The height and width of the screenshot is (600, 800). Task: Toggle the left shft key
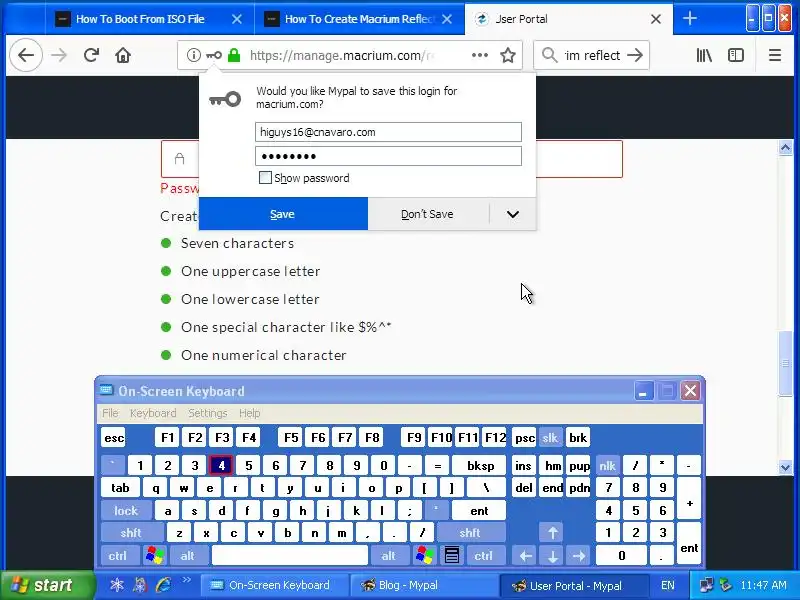(x=132, y=533)
